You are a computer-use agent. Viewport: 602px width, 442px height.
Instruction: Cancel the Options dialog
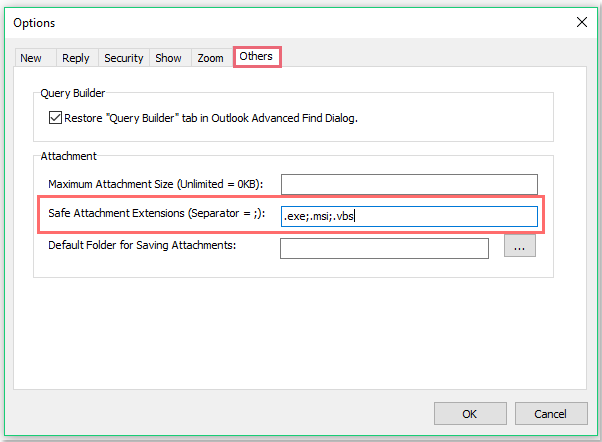pos(550,414)
